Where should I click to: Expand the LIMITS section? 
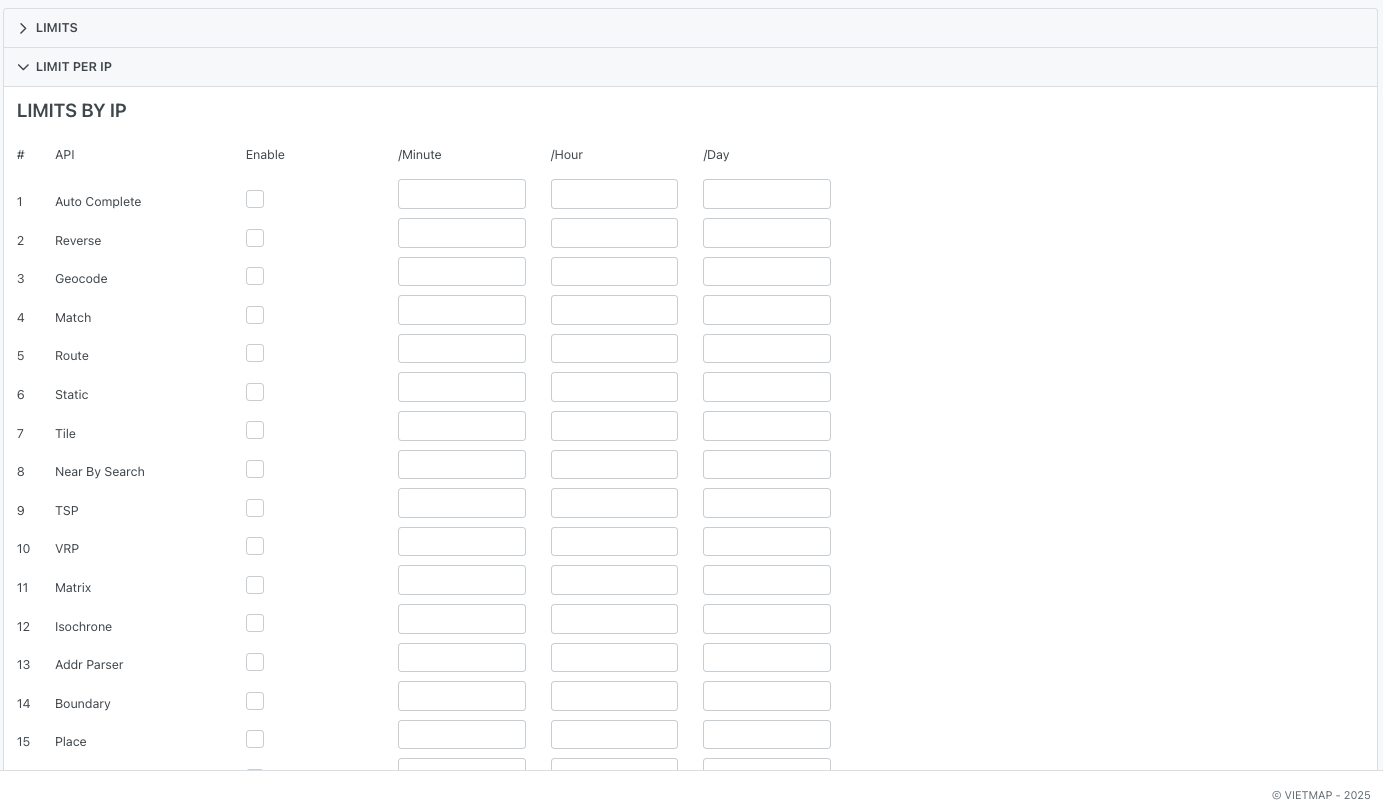[x=56, y=28]
